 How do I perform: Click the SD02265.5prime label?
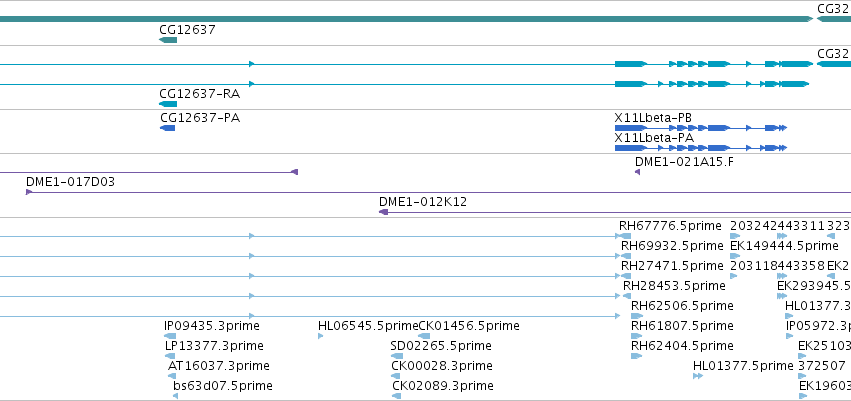coord(441,346)
